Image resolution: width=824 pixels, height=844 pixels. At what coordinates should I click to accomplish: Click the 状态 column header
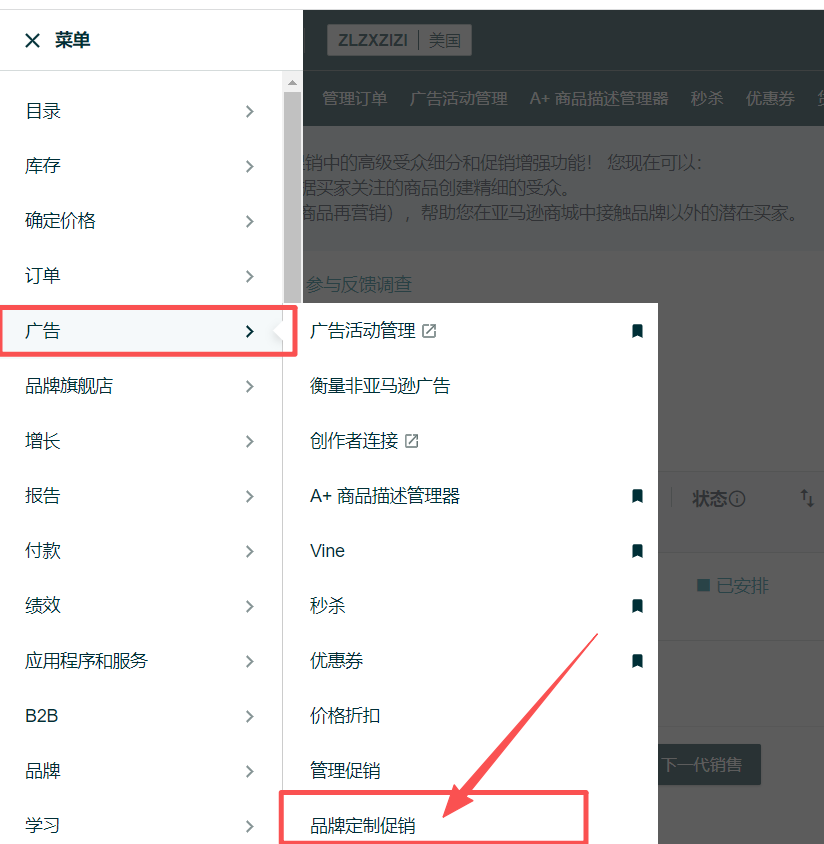coord(709,499)
